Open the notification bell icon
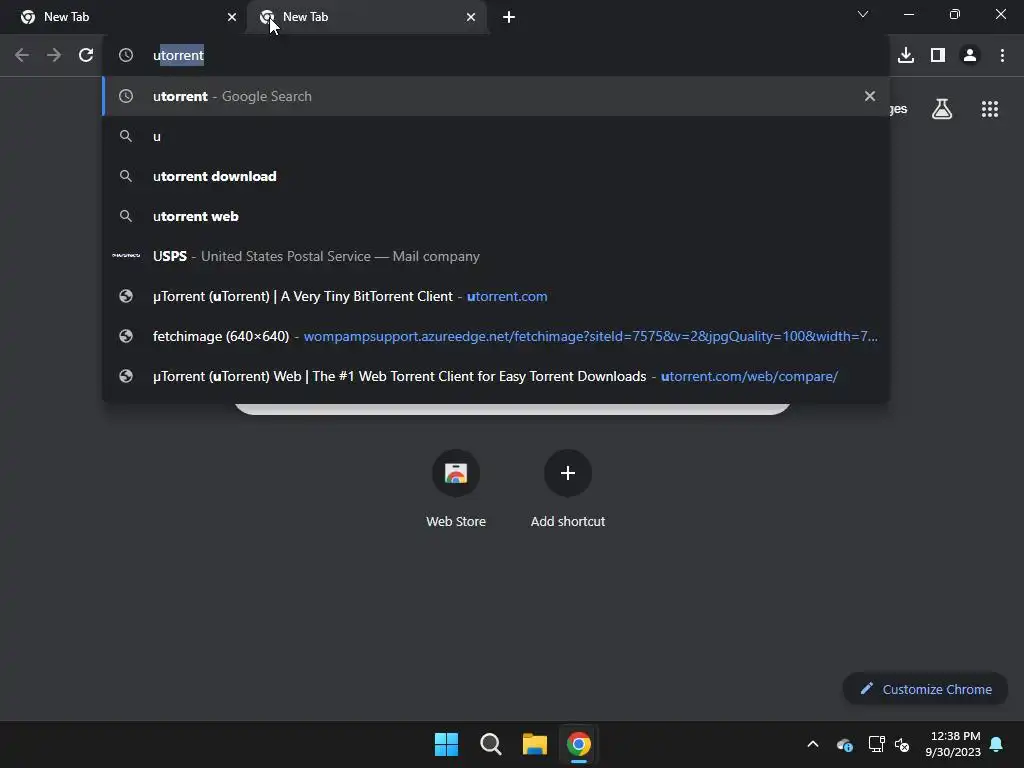 [x=997, y=744]
